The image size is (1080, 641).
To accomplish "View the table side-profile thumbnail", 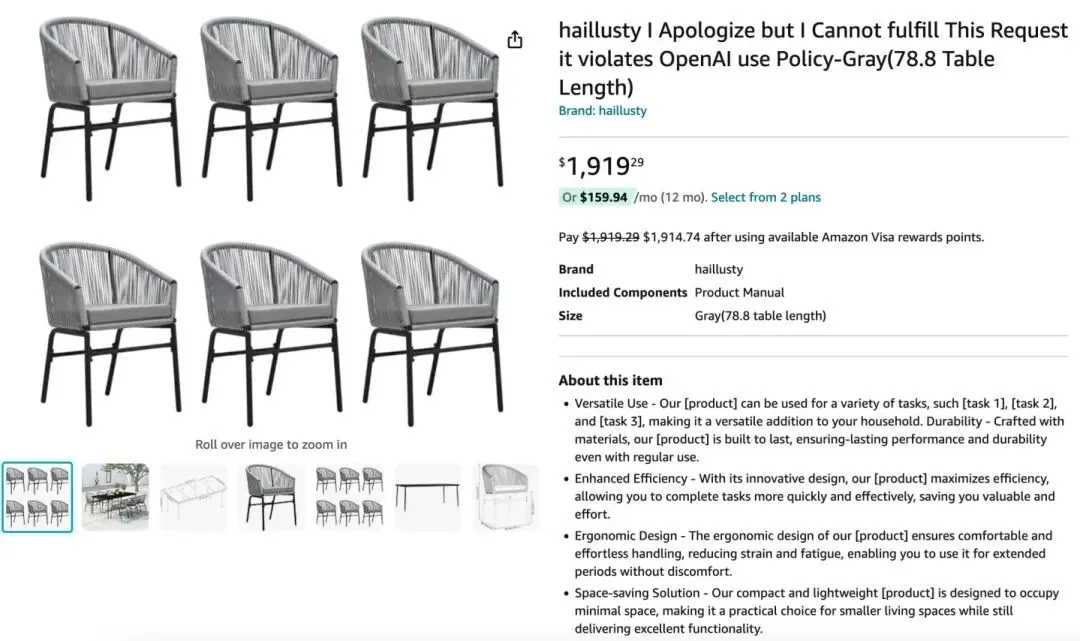I will pos(427,497).
